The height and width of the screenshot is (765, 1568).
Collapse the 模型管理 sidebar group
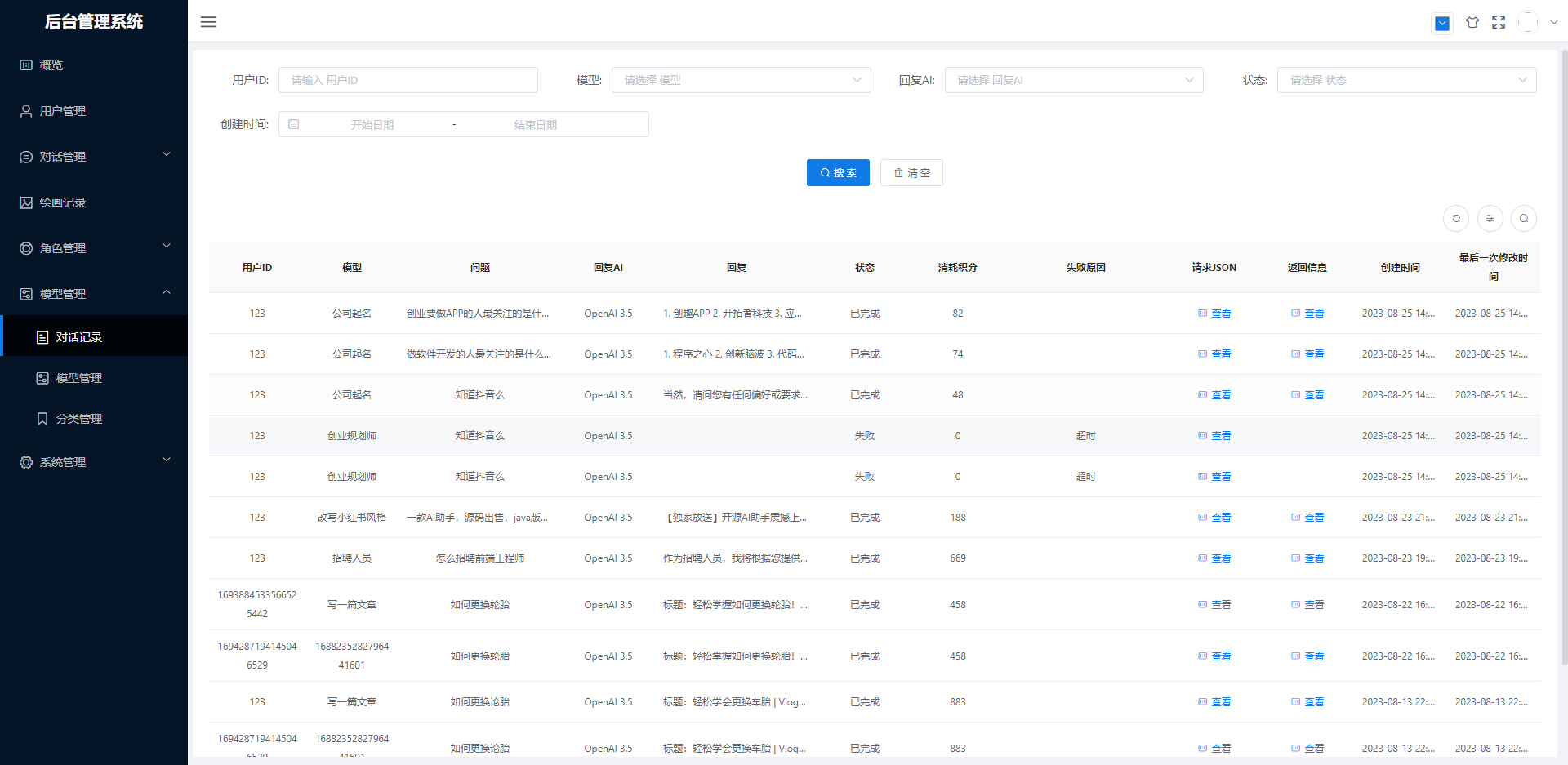tap(94, 294)
